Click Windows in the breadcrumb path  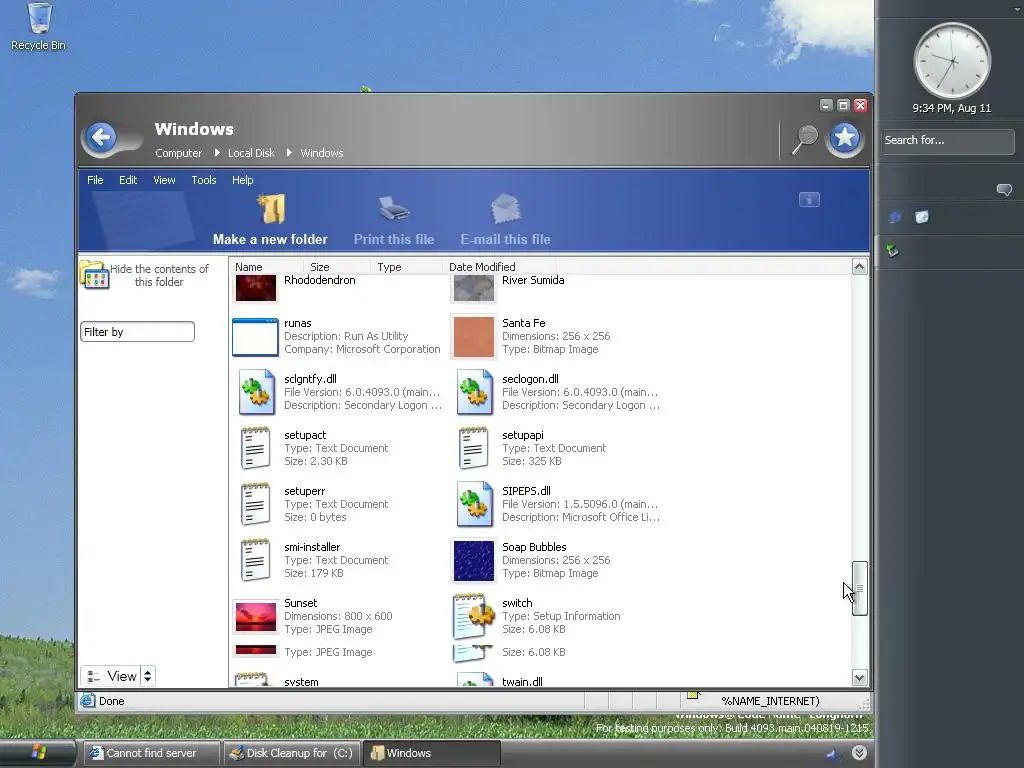click(x=322, y=153)
